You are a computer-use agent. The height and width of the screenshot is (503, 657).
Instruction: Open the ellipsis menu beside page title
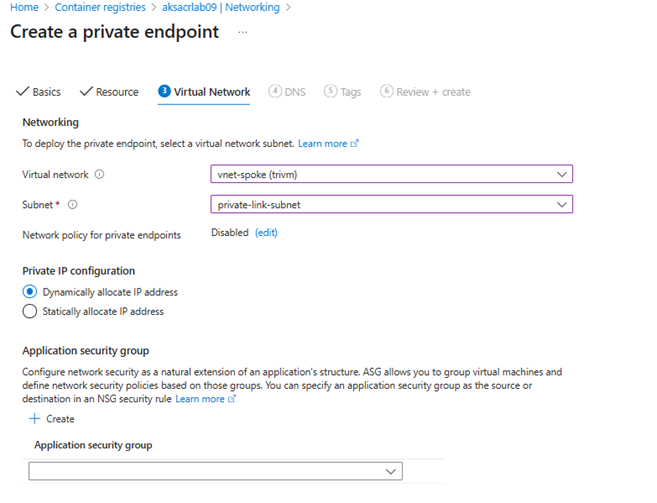point(243,32)
